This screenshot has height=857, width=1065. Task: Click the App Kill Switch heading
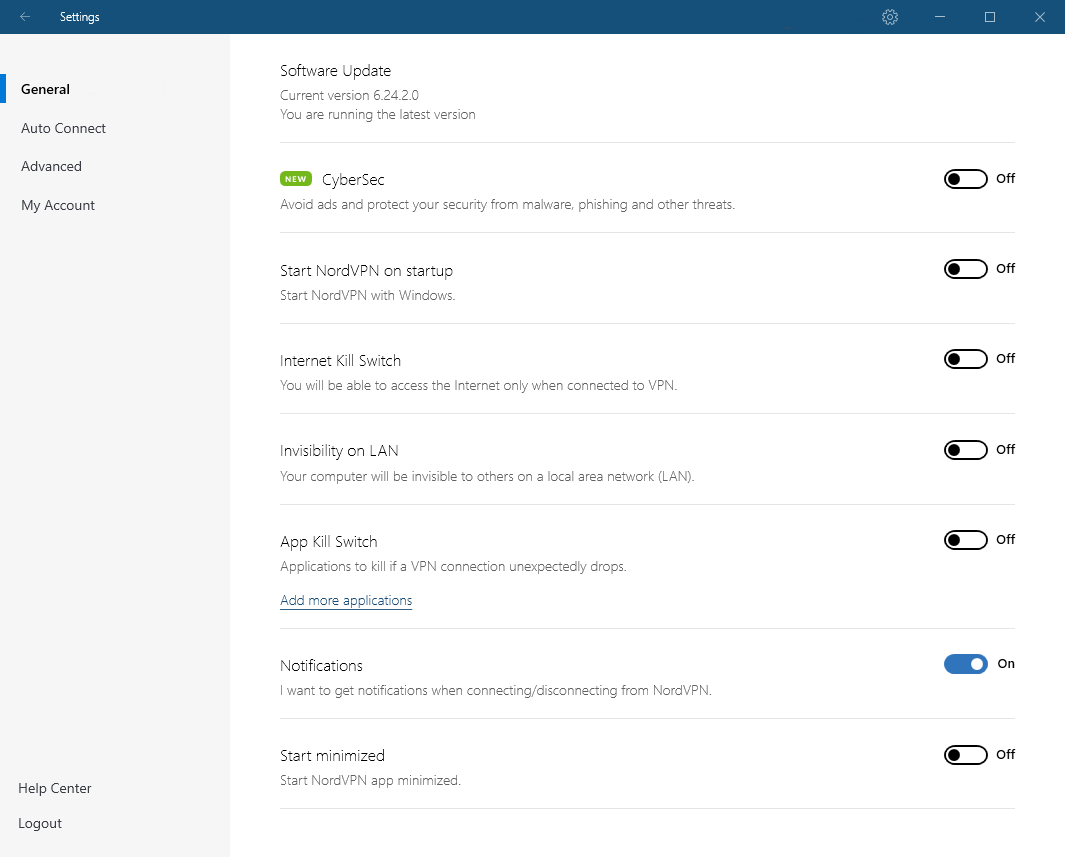pos(329,542)
